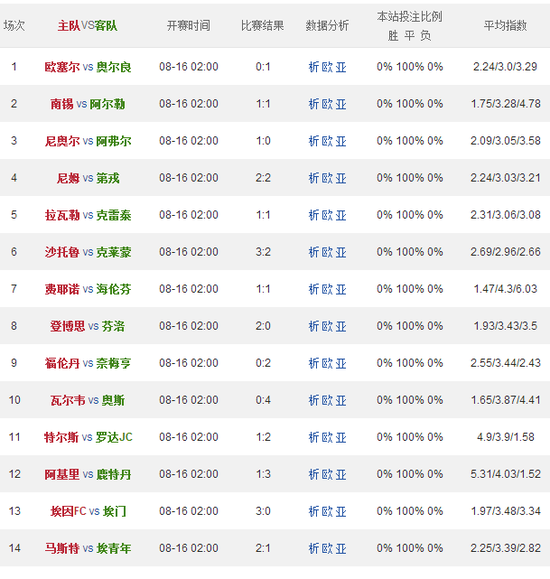
Task: Click the 数据分析 column header
Action: (x=327, y=25)
